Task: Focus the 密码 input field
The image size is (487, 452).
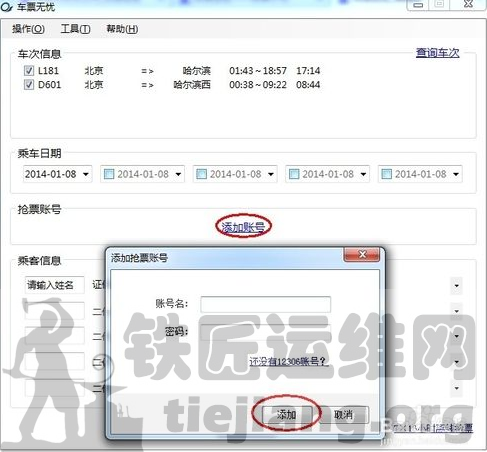Action: [x=266, y=332]
